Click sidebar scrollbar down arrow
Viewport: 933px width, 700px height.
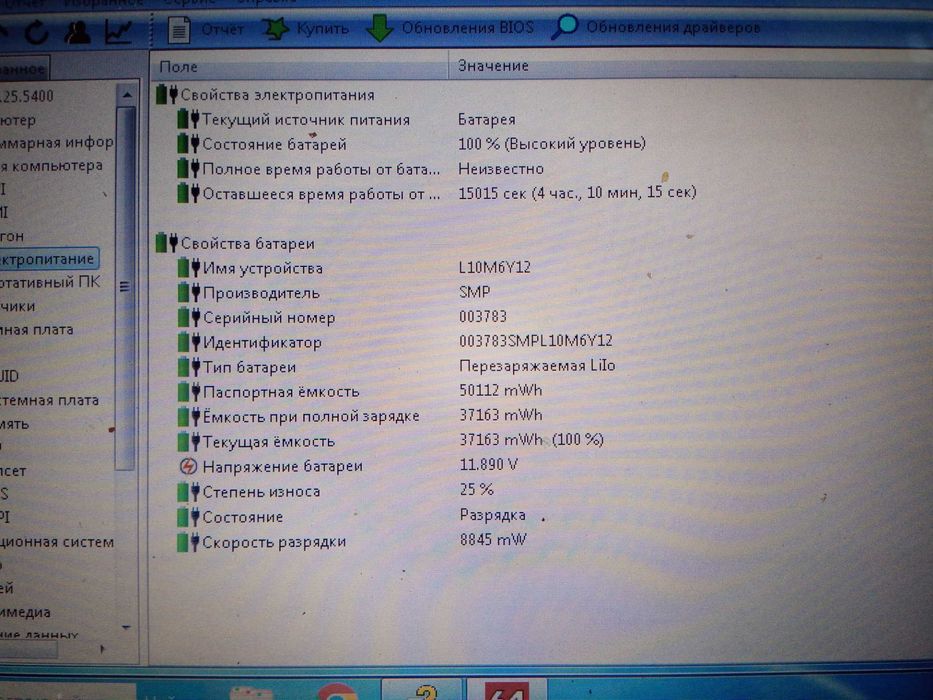pyautogui.click(x=126, y=627)
